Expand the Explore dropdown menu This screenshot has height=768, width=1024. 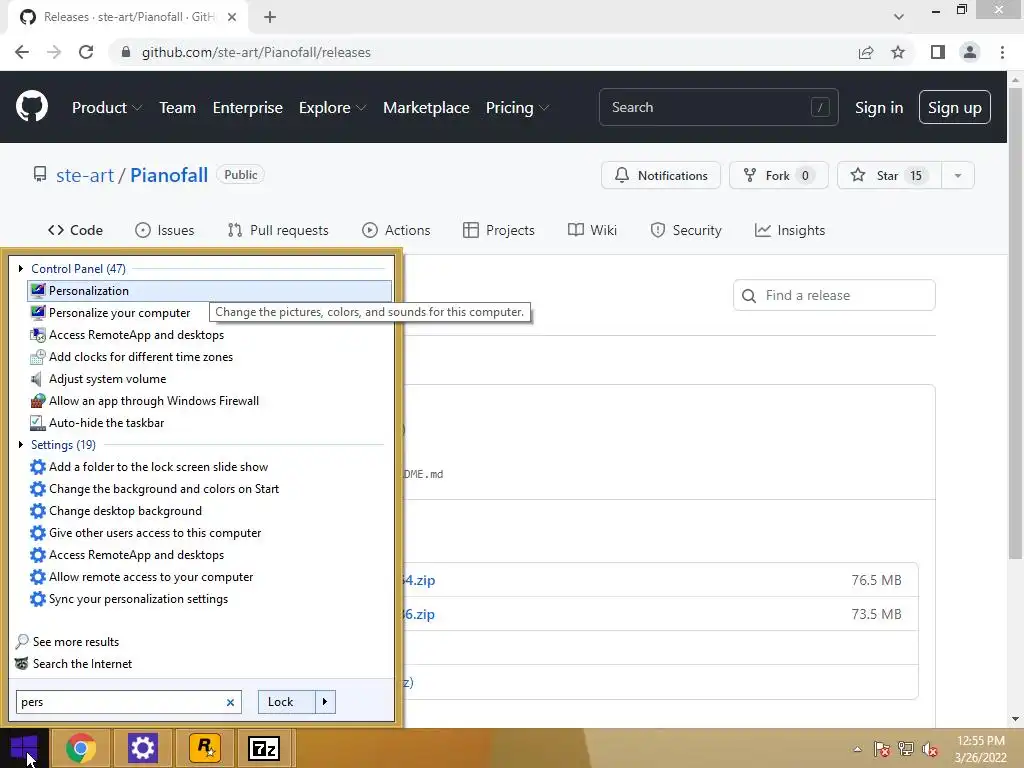pyautogui.click(x=332, y=108)
